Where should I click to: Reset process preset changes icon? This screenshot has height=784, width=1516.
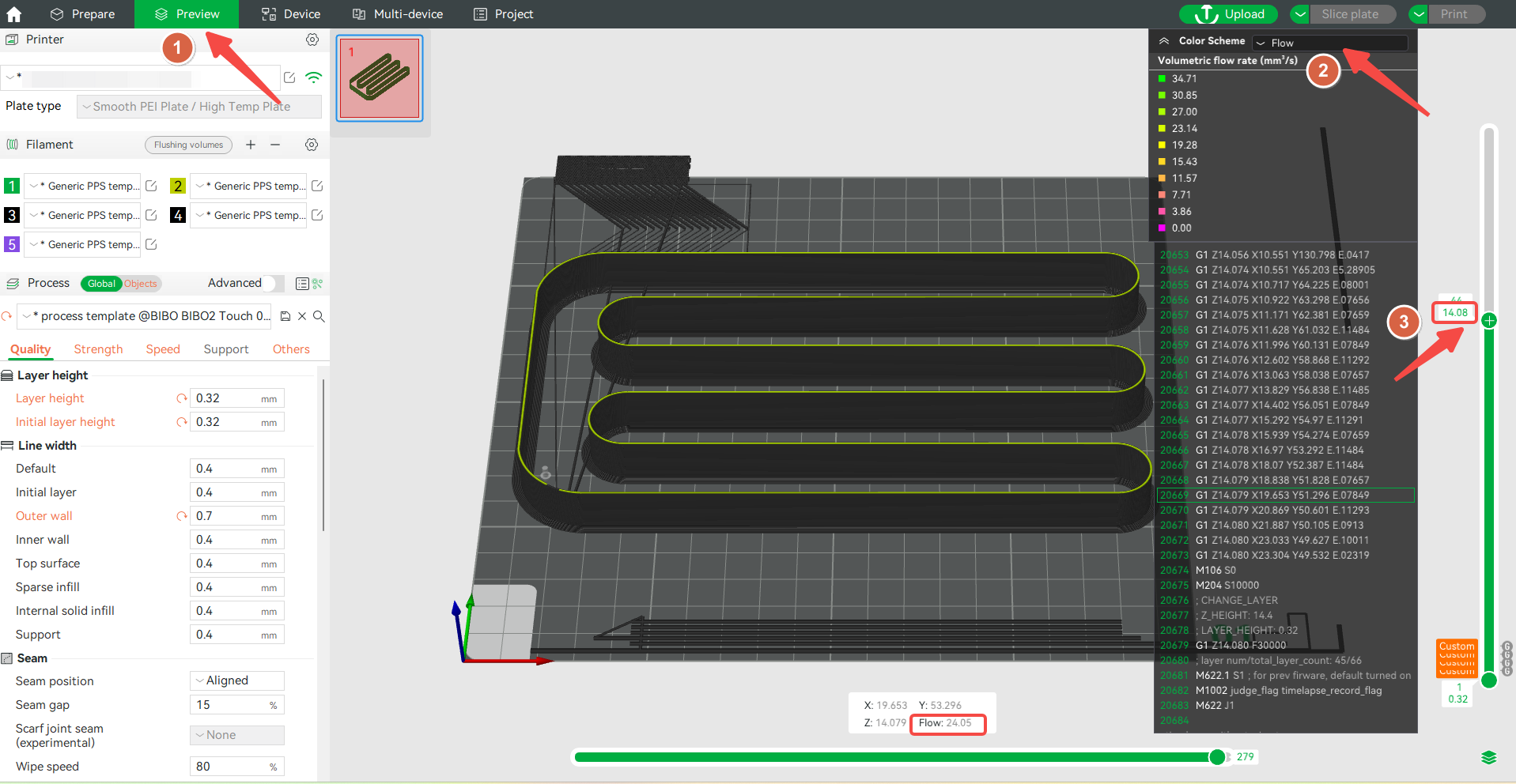[x=7, y=316]
